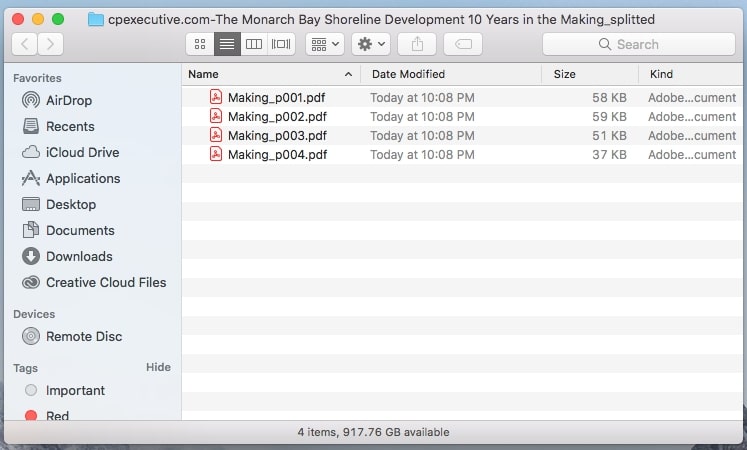
Task: Switch to list view
Action: [x=227, y=44]
